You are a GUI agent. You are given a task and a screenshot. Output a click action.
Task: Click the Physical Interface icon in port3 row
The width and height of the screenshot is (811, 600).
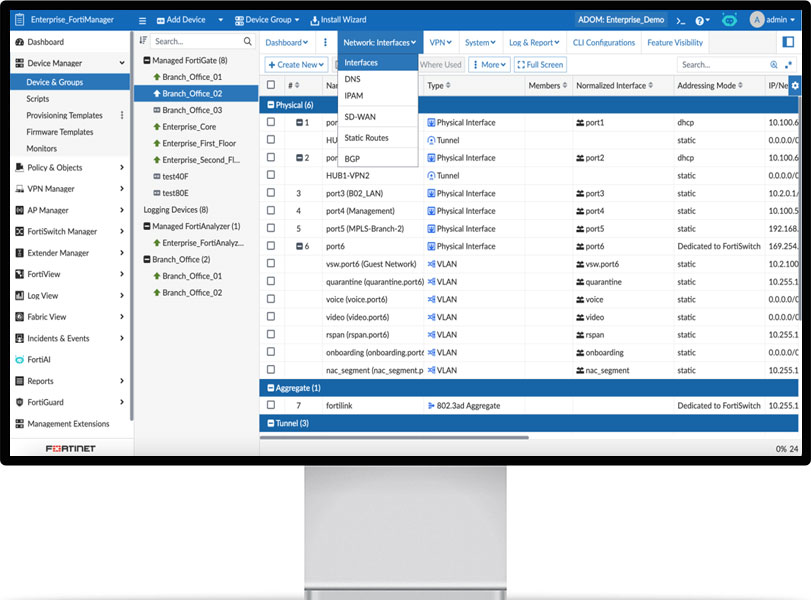click(431, 193)
